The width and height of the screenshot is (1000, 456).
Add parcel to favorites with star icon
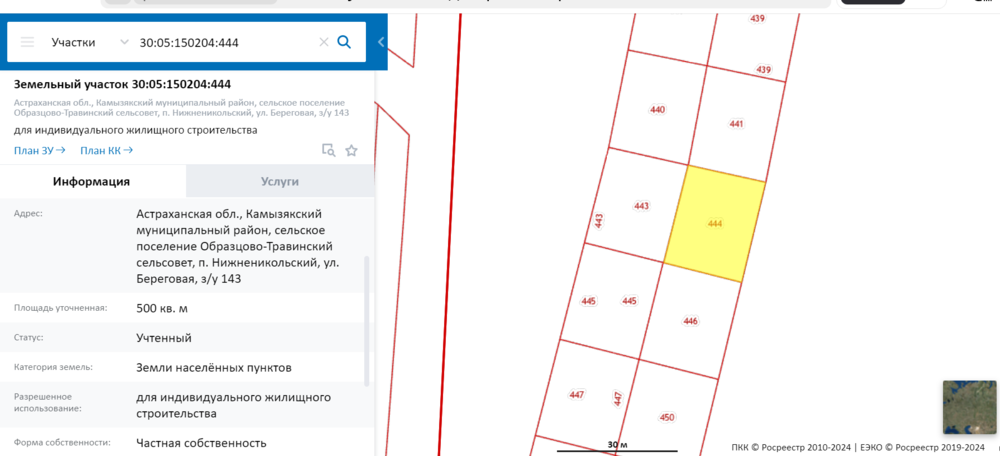pyautogui.click(x=351, y=151)
